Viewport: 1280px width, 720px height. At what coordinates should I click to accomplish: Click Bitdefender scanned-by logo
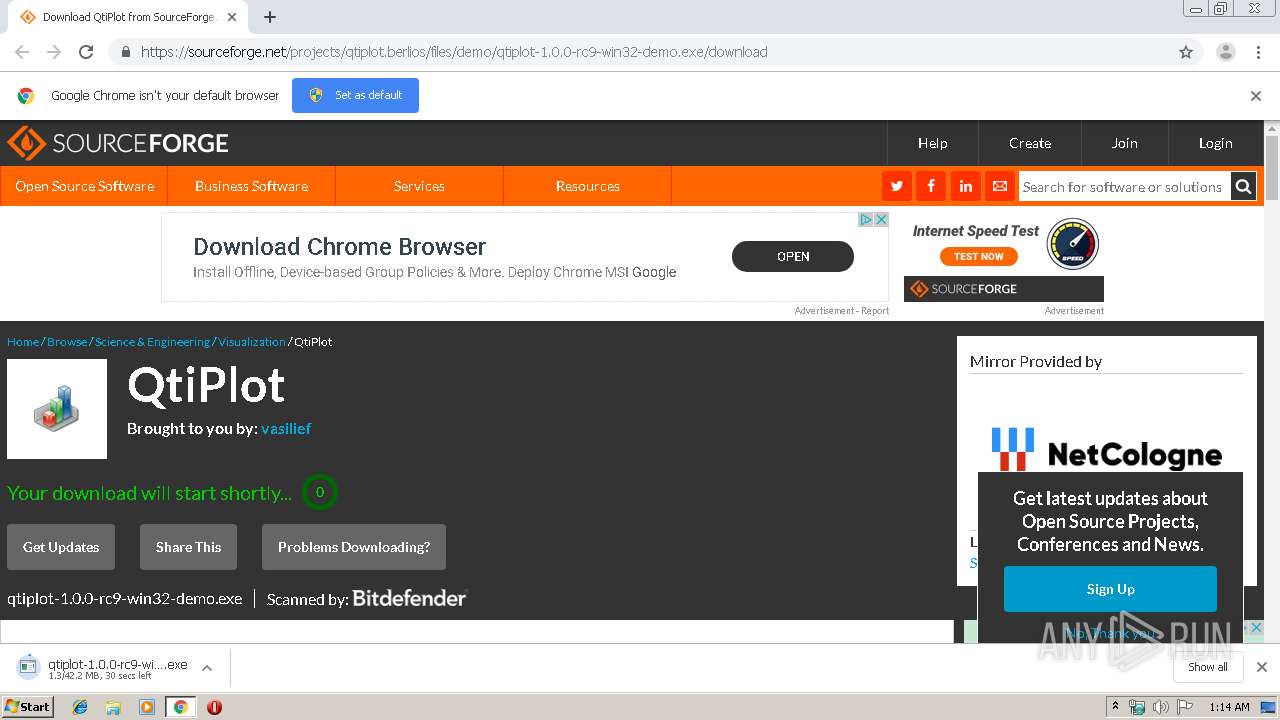coord(409,598)
